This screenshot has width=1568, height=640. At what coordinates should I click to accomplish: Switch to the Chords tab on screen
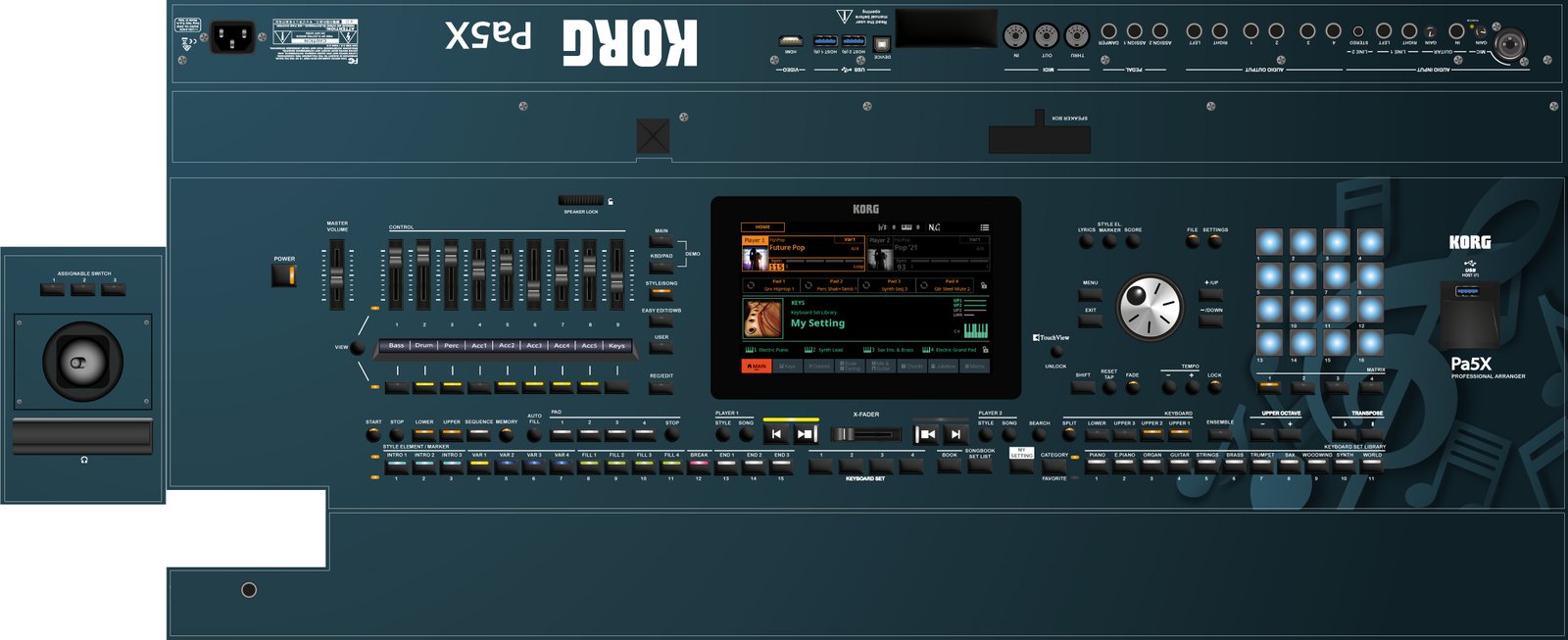912,367
